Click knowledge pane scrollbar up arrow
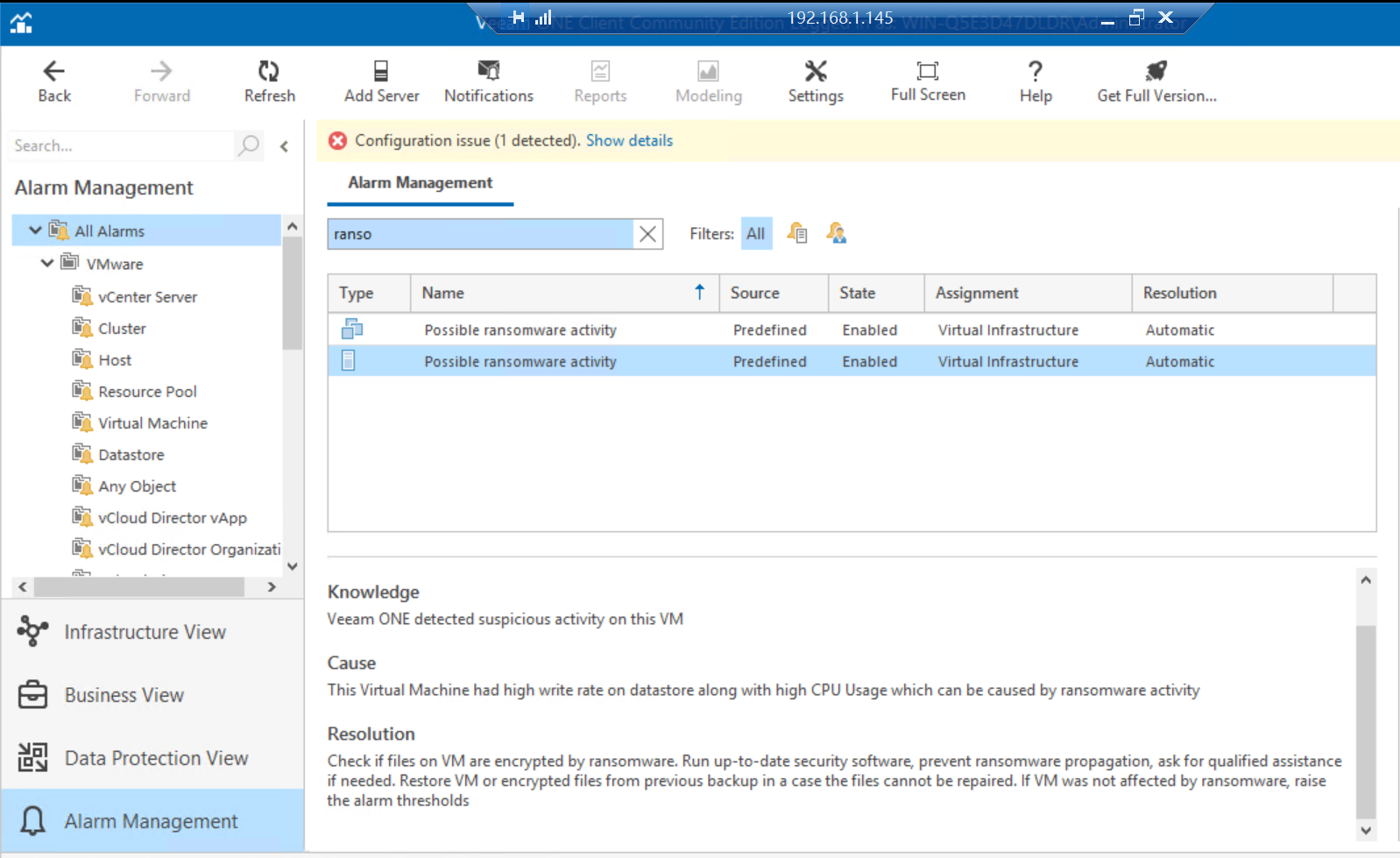Viewport: 1400px width, 858px height. [x=1365, y=579]
